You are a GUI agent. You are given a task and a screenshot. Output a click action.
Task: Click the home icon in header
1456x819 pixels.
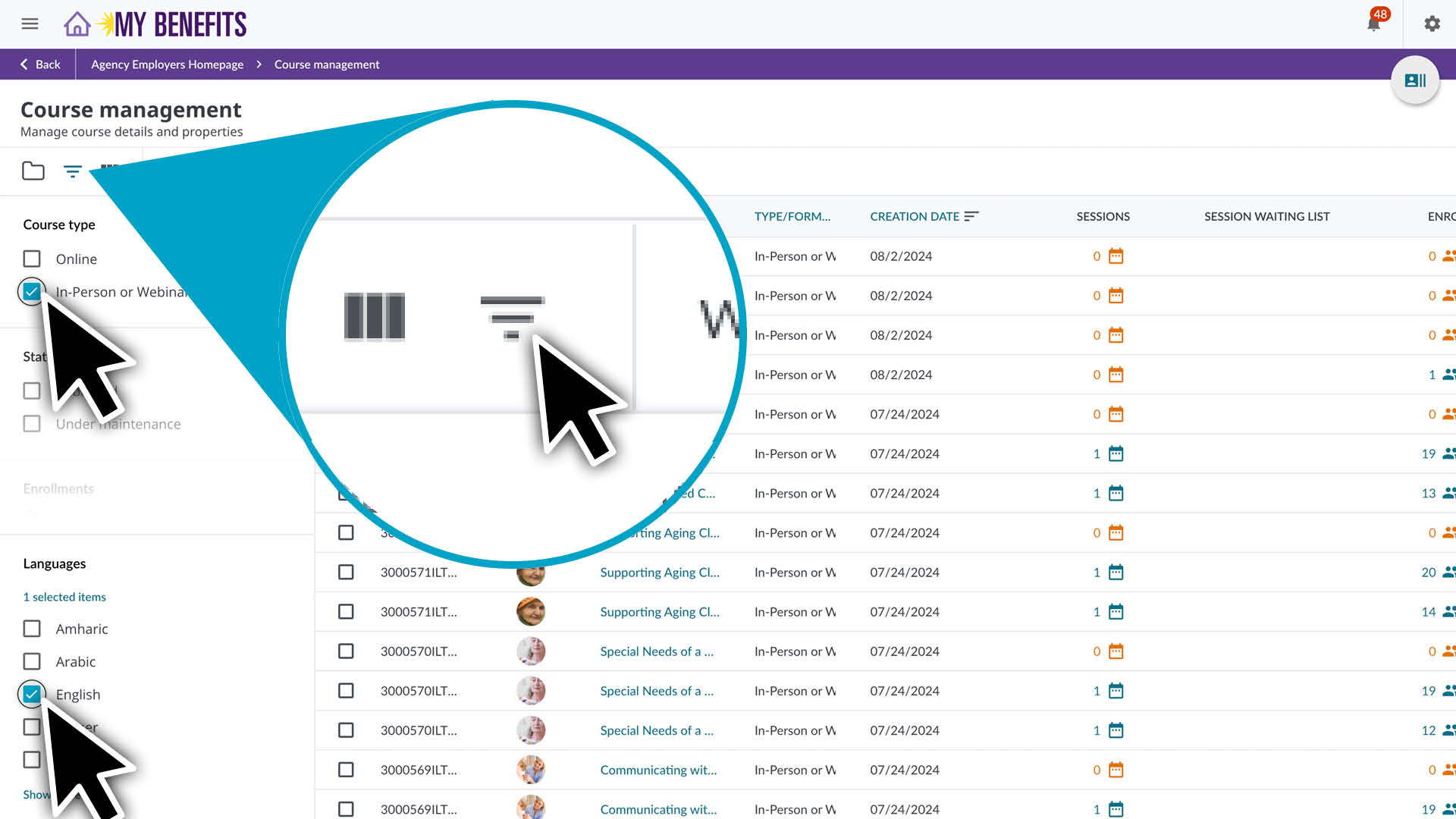pyautogui.click(x=77, y=24)
